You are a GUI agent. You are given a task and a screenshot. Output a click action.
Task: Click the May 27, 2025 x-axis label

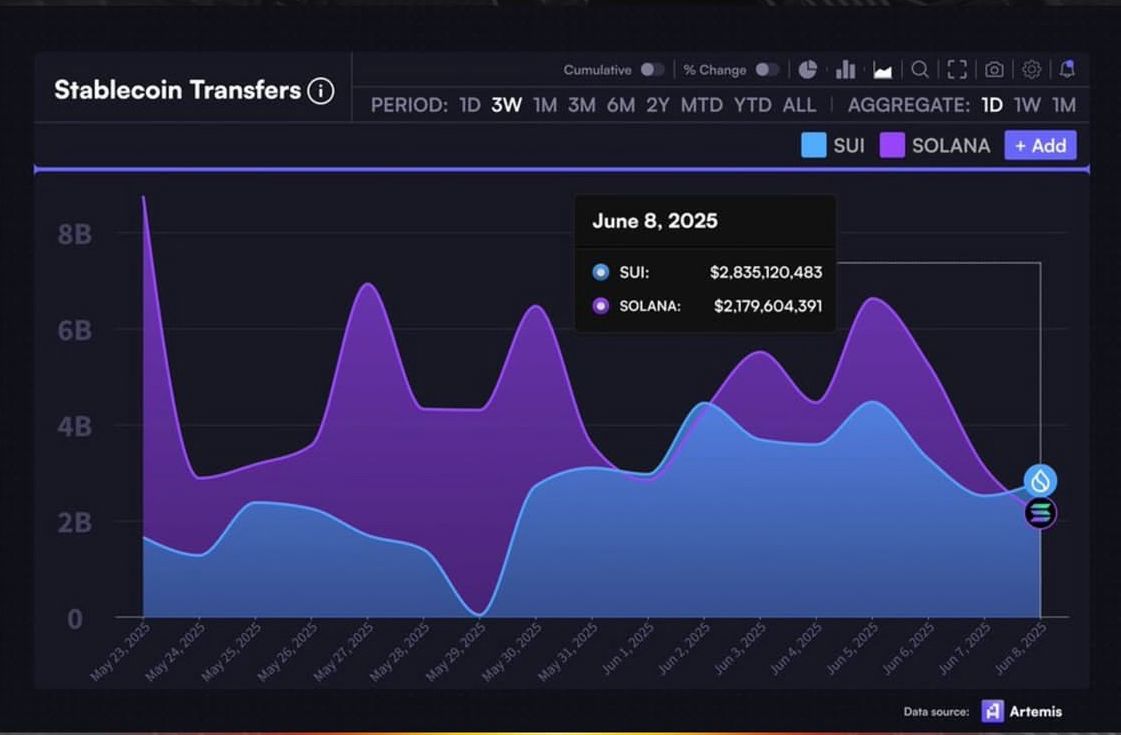(344, 651)
